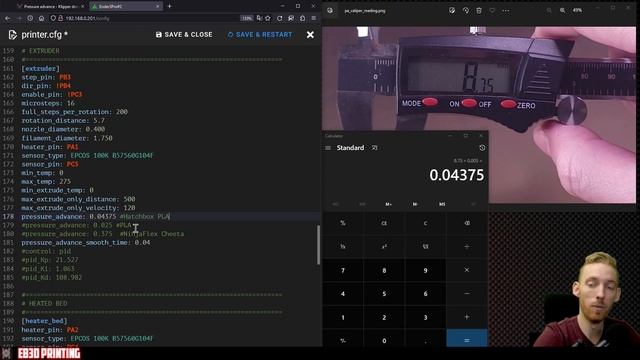Image resolution: width=640 pixels, height=360 pixels.
Task: Click line 181 pressure_advance_smooth_time: 0.04
Action: click(x=86, y=242)
